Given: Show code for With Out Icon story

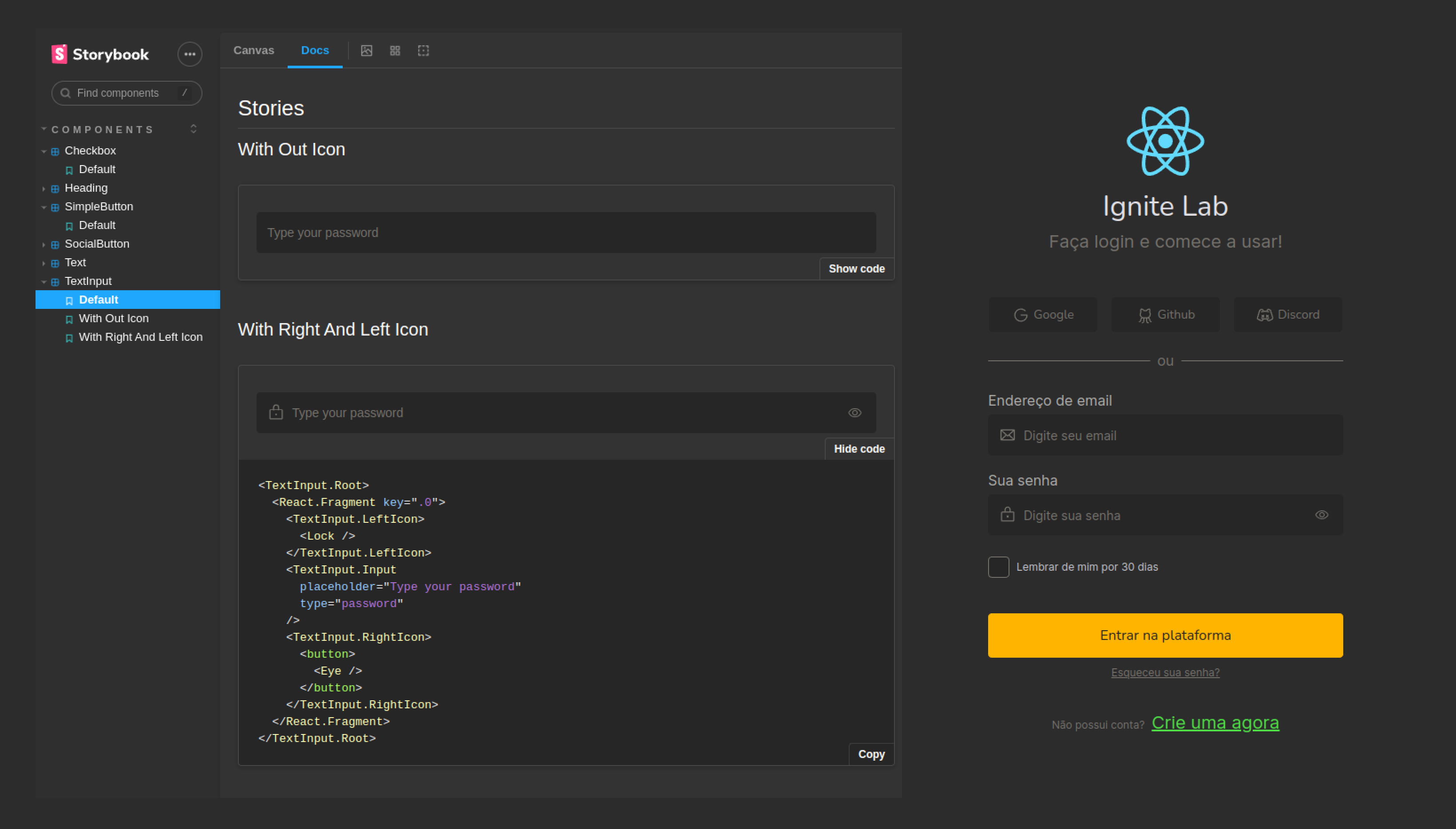Looking at the screenshot, I should tap(856, 269).
